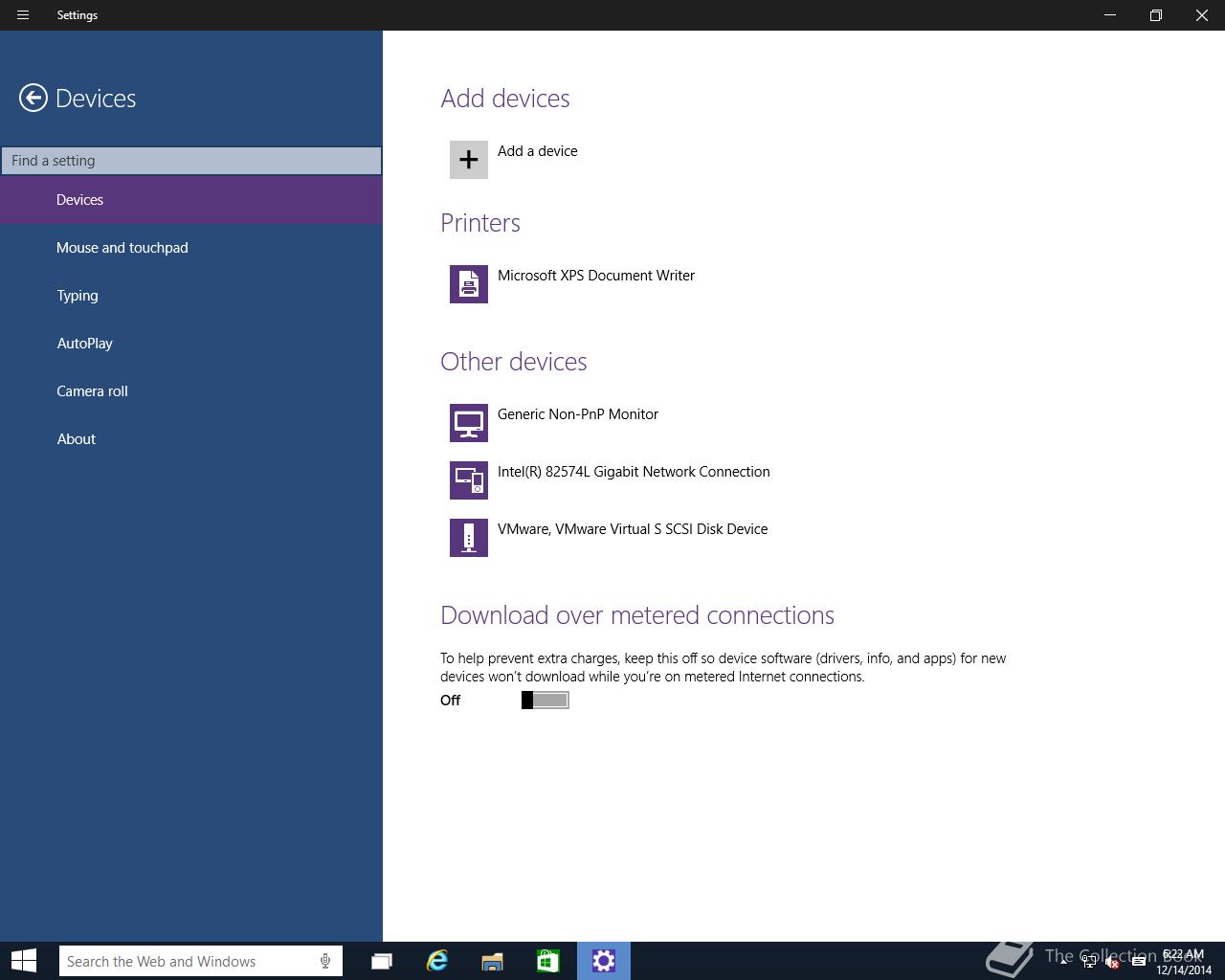Click the muted volume tray icon
1225x980 pixels.
coord(1113,962)
